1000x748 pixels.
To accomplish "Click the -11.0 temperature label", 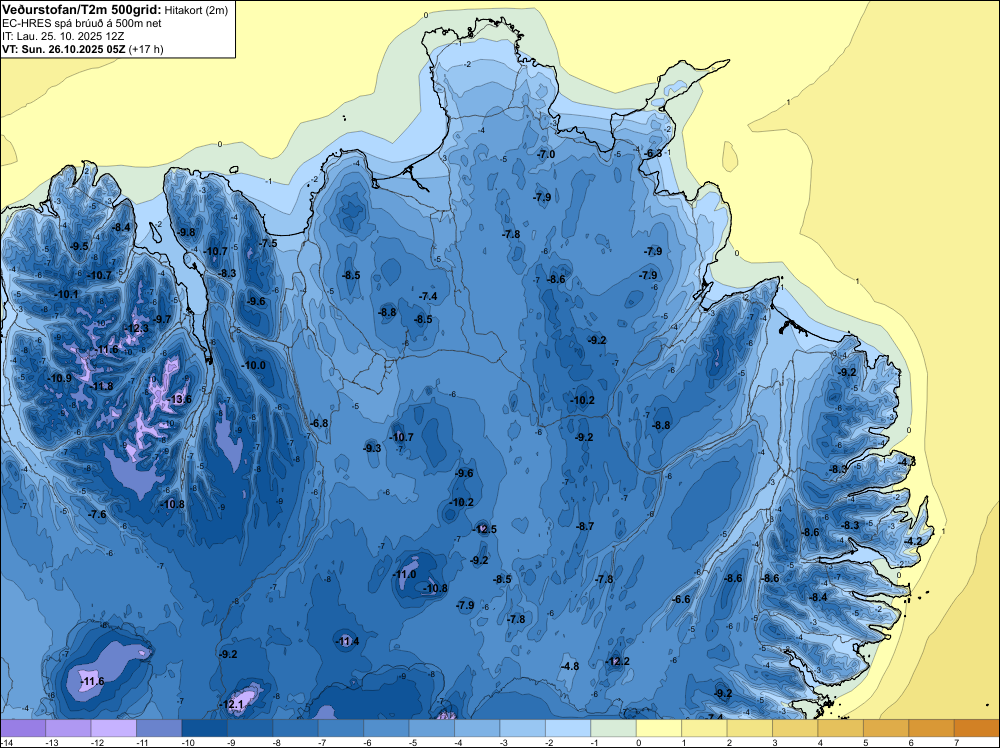I will pos(404,575).
